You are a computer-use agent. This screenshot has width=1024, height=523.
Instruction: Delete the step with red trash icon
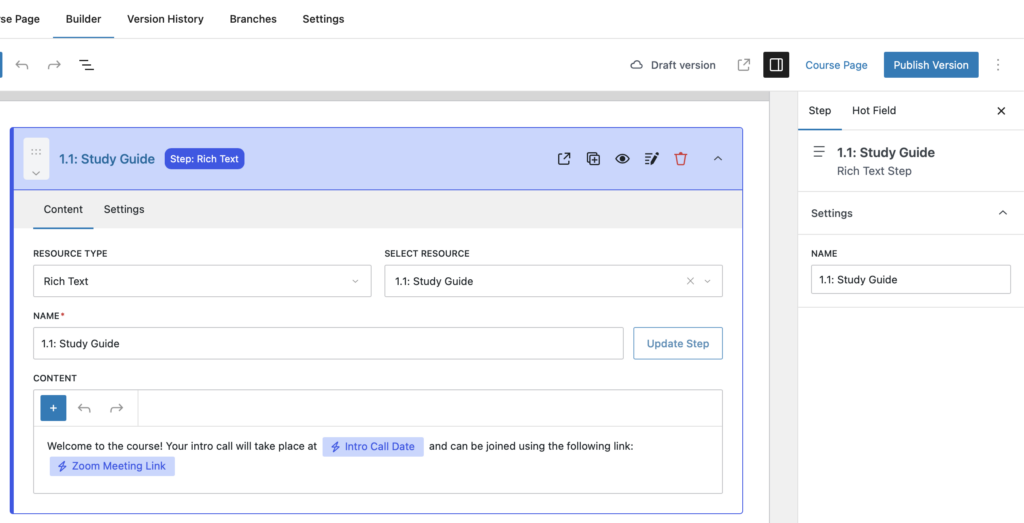tap(681, 159)
